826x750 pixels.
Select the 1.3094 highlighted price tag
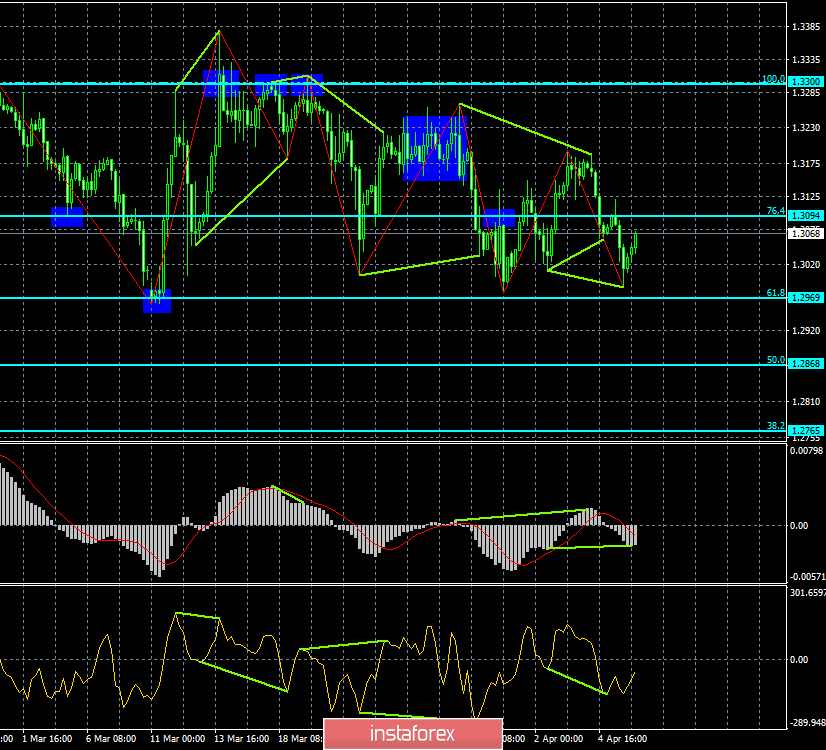coord(806,216)
